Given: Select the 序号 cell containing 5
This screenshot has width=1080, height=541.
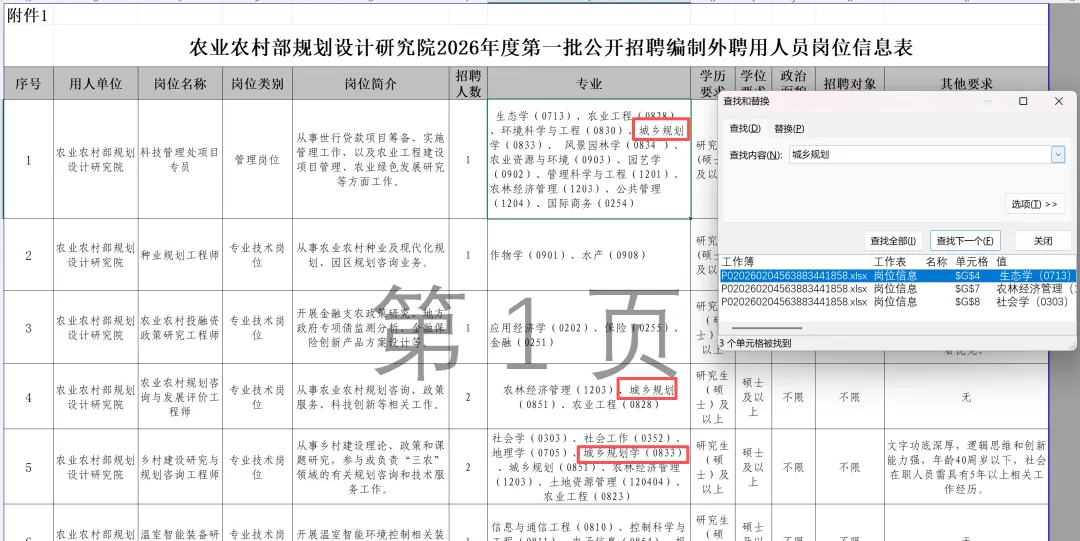Looking at the screenshot, I should (28, 467).
